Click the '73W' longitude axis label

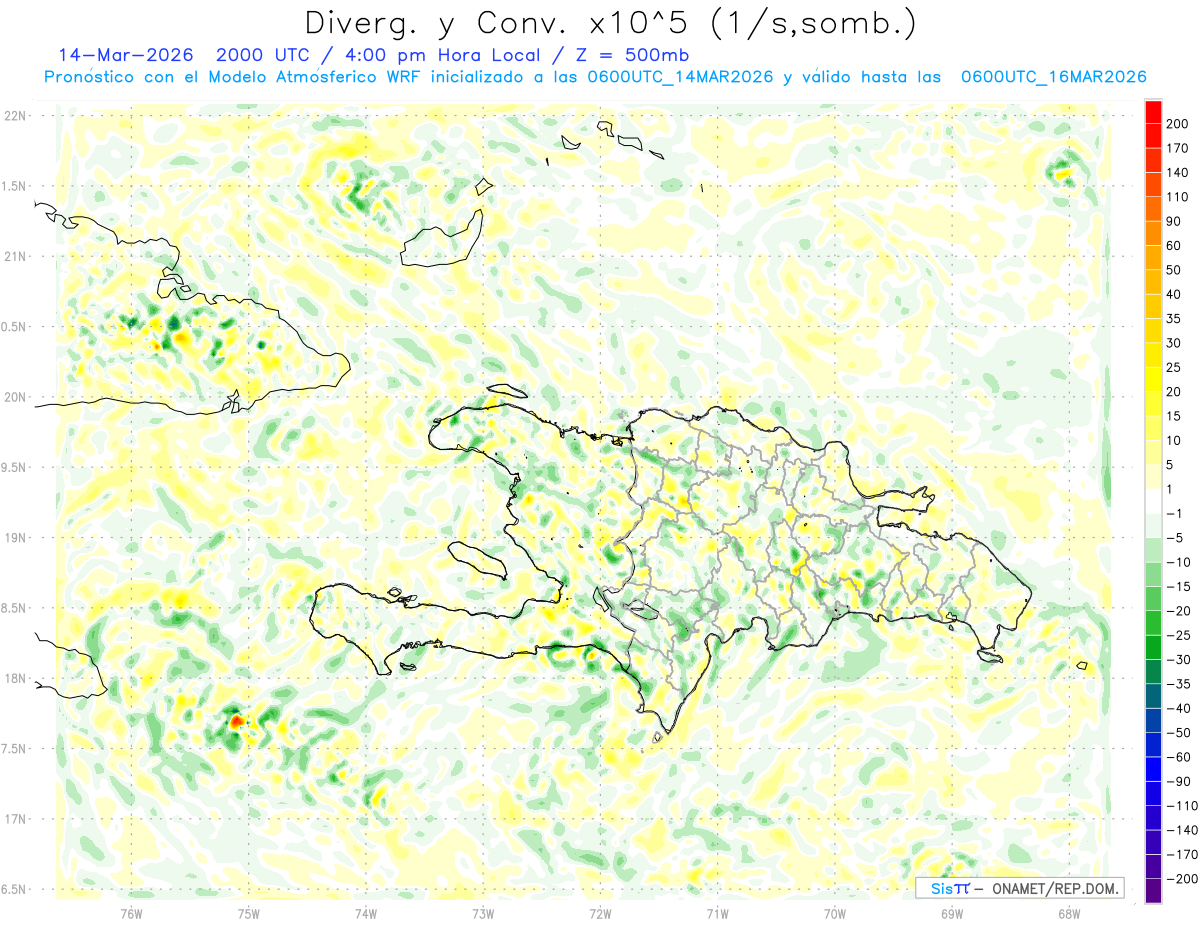point(483,913)
